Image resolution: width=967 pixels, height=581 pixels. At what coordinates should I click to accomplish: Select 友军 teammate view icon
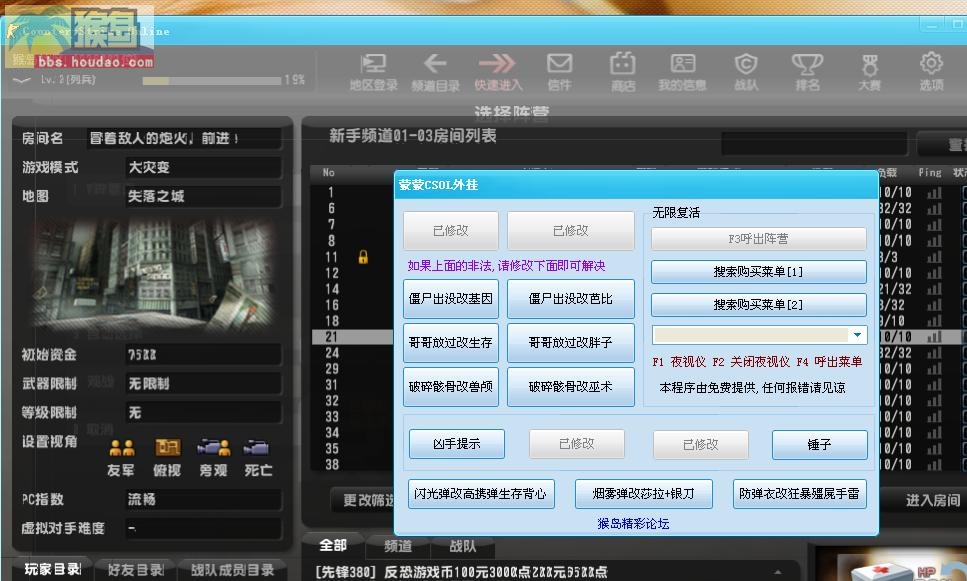[121, 448]
